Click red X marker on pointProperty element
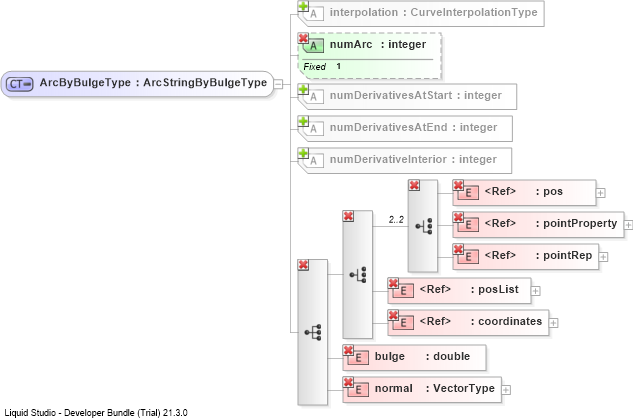This screenshot has width=633, height=418. [x=458, y=217]
